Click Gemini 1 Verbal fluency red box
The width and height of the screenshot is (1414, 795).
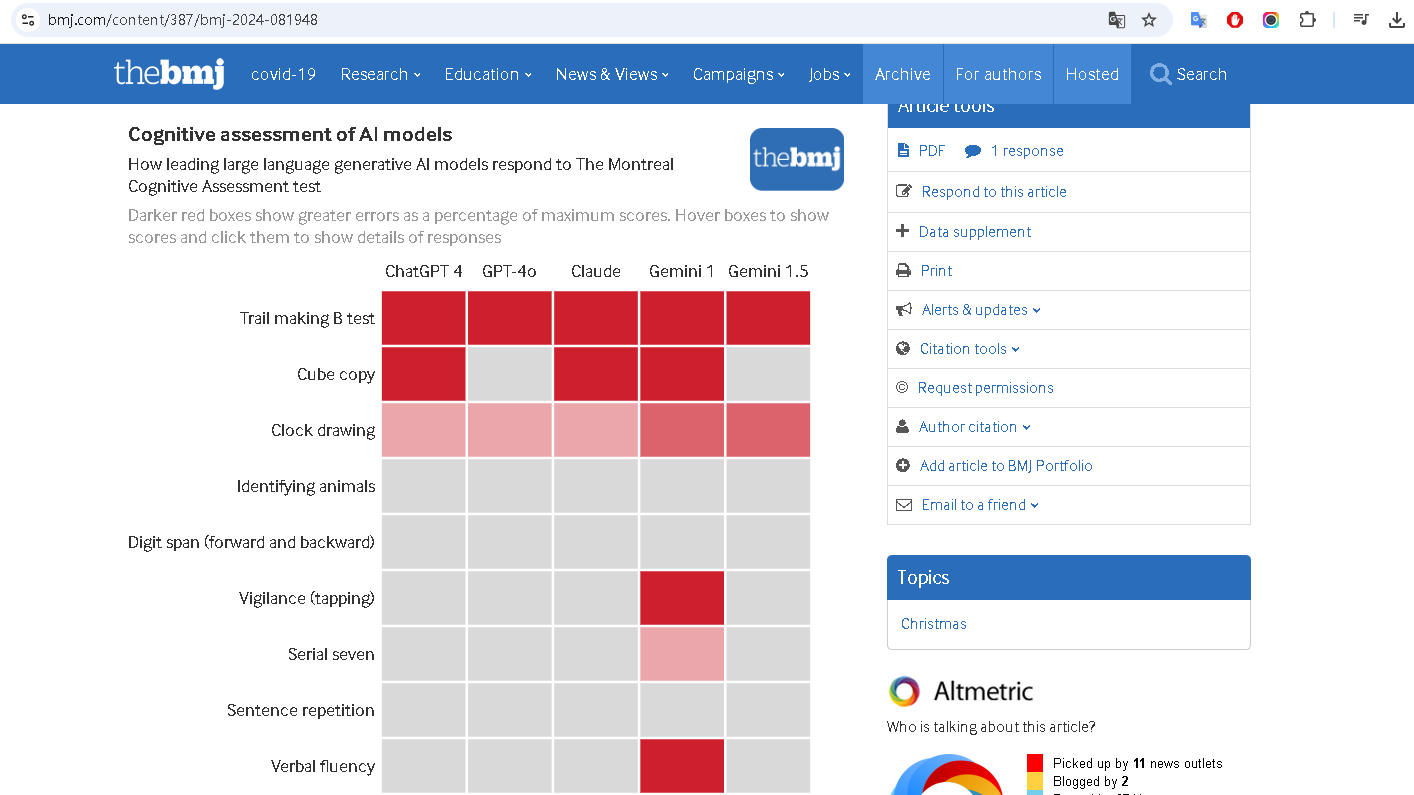coord(682,766)
